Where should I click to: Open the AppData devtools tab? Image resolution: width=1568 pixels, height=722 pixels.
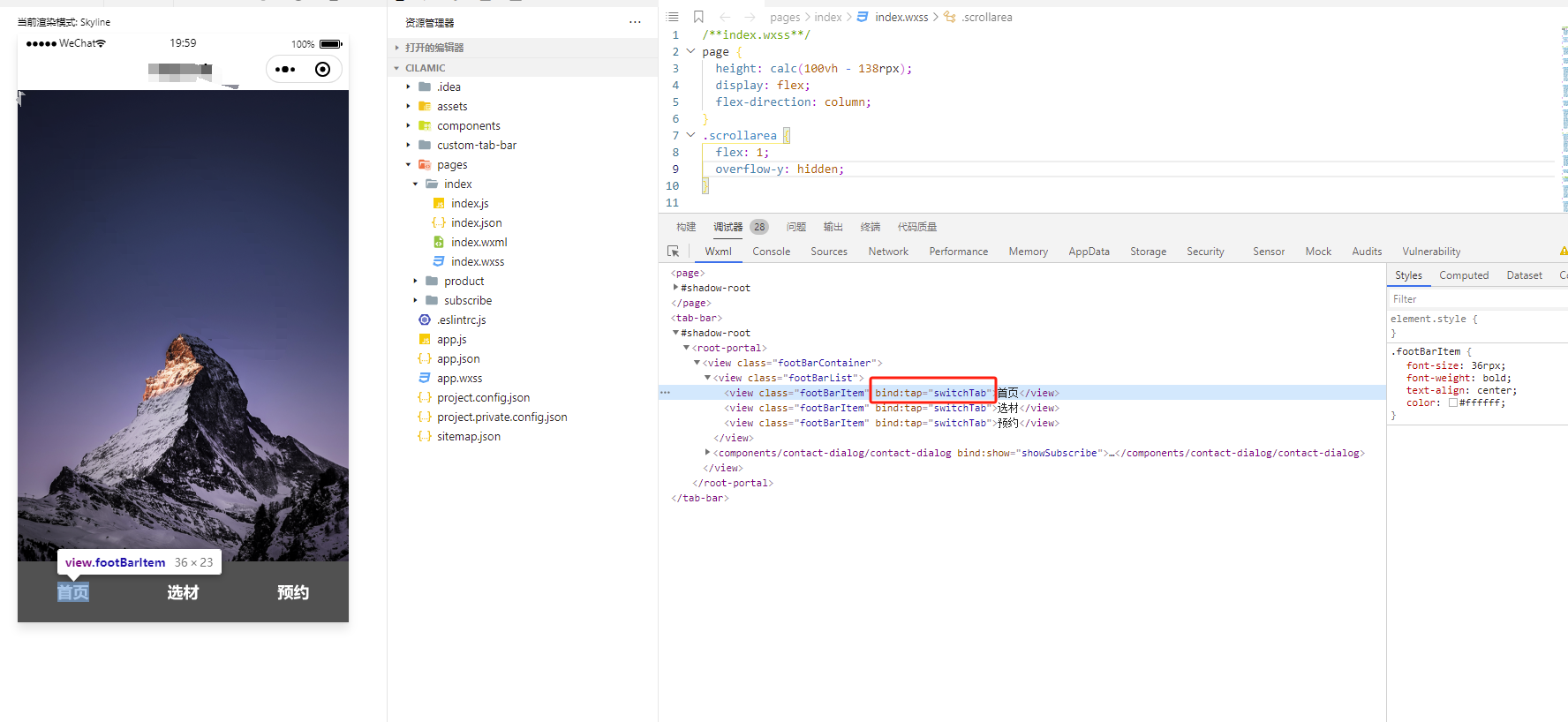click(x=1089, y=252)
